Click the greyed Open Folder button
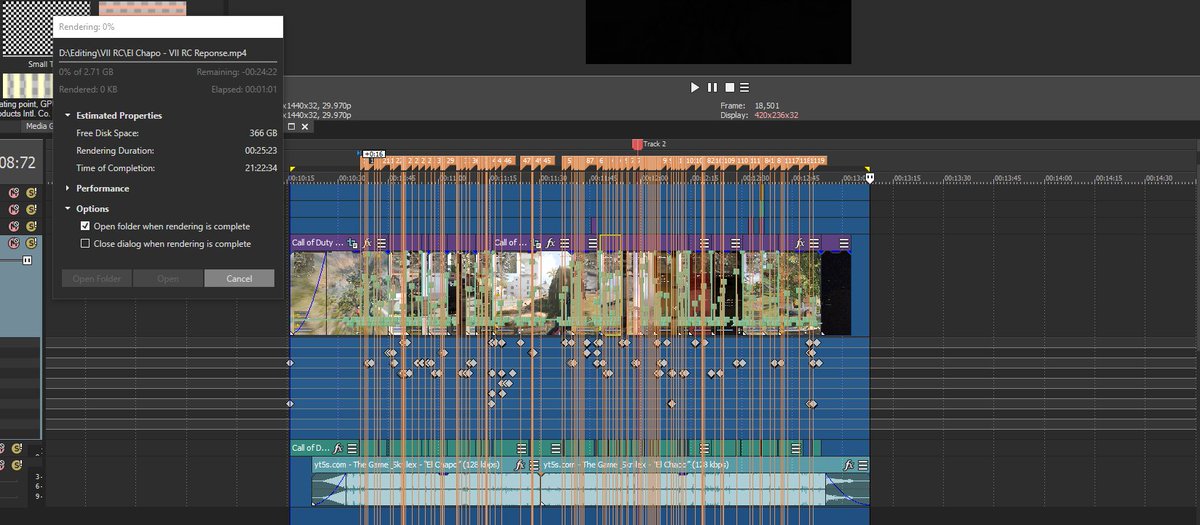Screen dimensions: 1200x525 [97, 278]
